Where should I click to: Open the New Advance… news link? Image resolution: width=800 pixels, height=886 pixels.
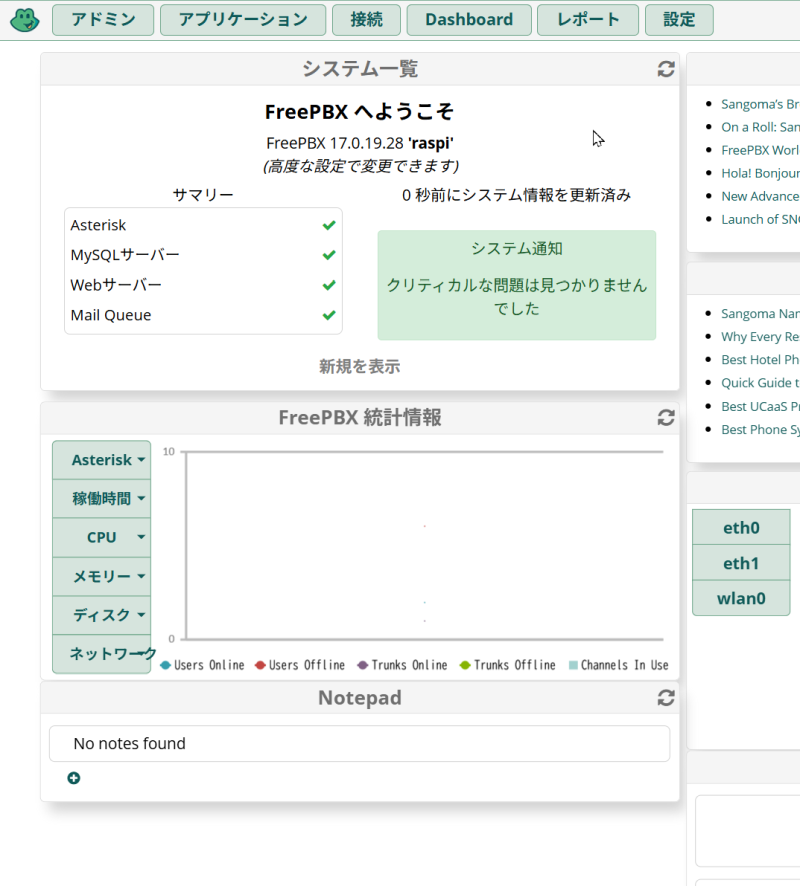(760, 196)
